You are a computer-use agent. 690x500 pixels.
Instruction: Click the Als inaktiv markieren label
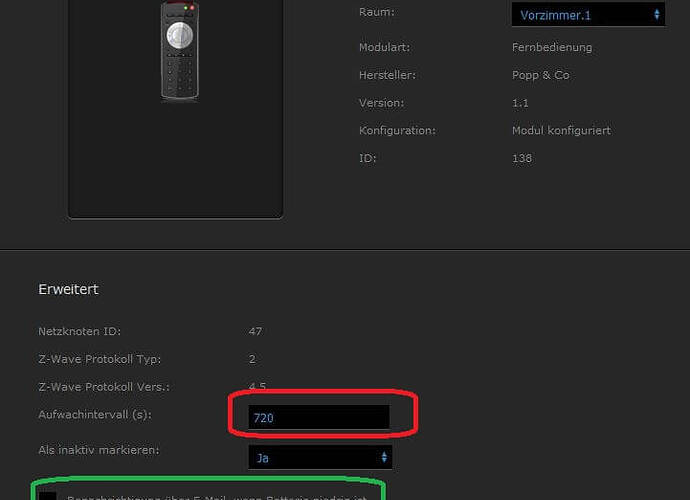click(x=99, y=450)
